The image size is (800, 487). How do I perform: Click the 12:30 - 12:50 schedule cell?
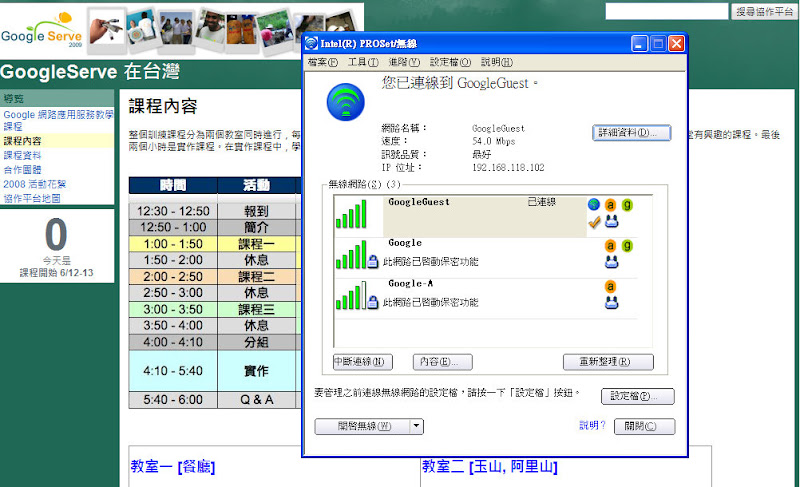(x=173, y=211)
